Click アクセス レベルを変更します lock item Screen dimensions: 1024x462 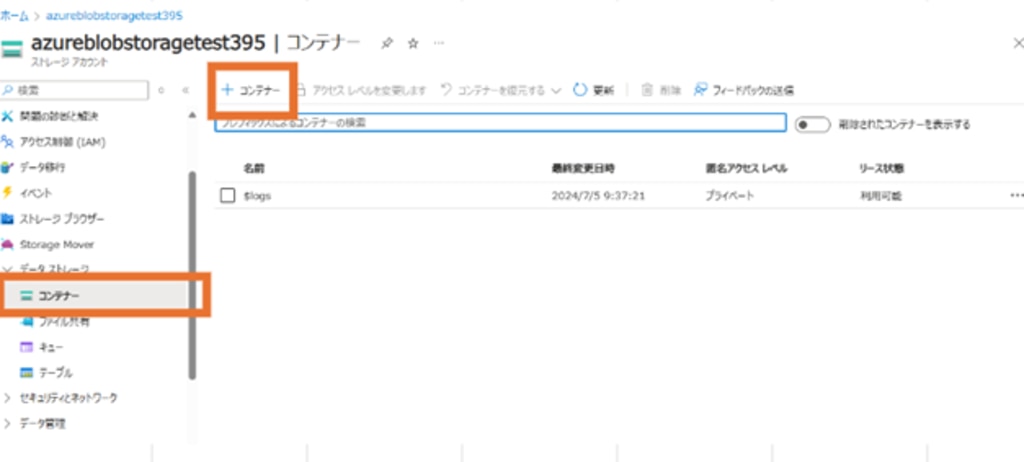[362, 91]
